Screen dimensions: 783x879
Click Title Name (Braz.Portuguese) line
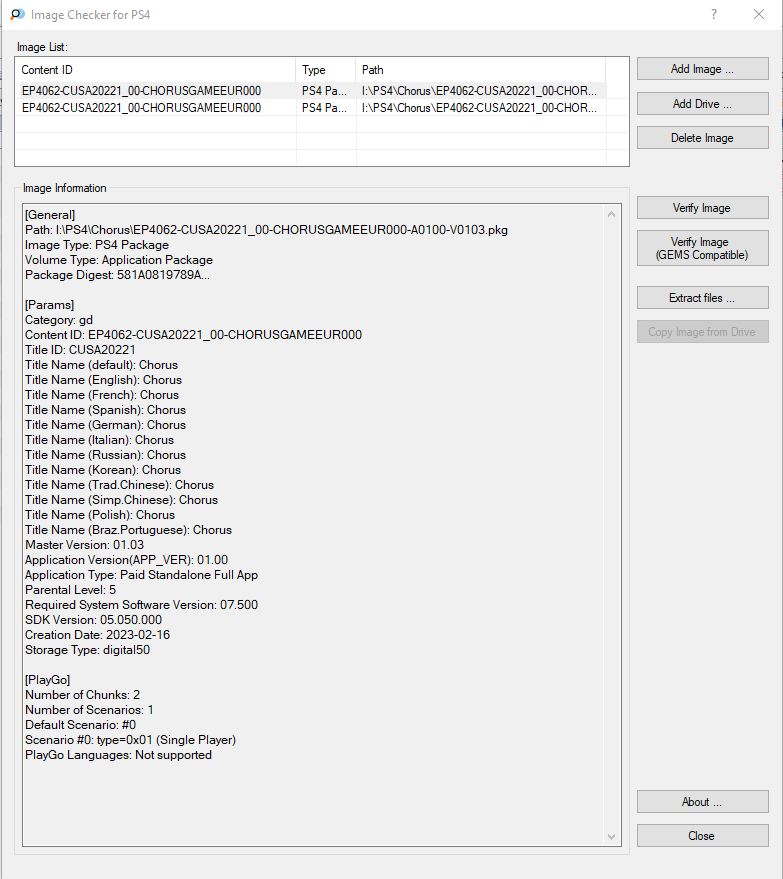[128, 530]
